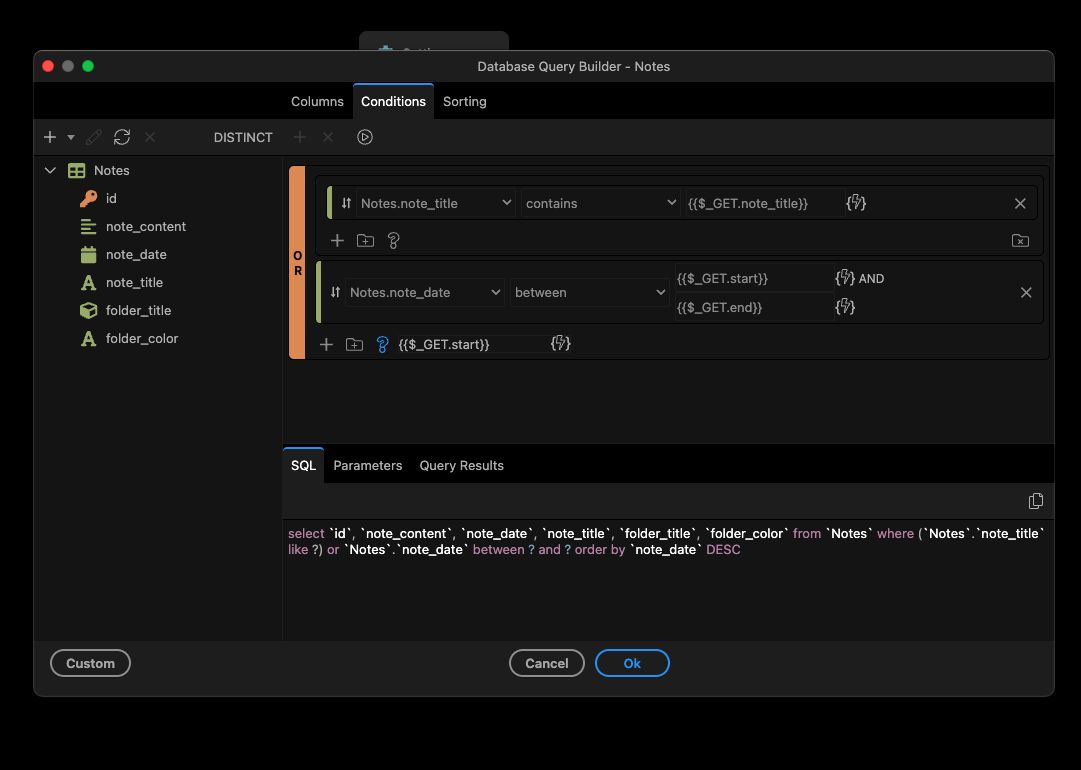Toggle the orange OR group operator bar
This screenshot has height=770, width=1081.
[x=297, y=263]
